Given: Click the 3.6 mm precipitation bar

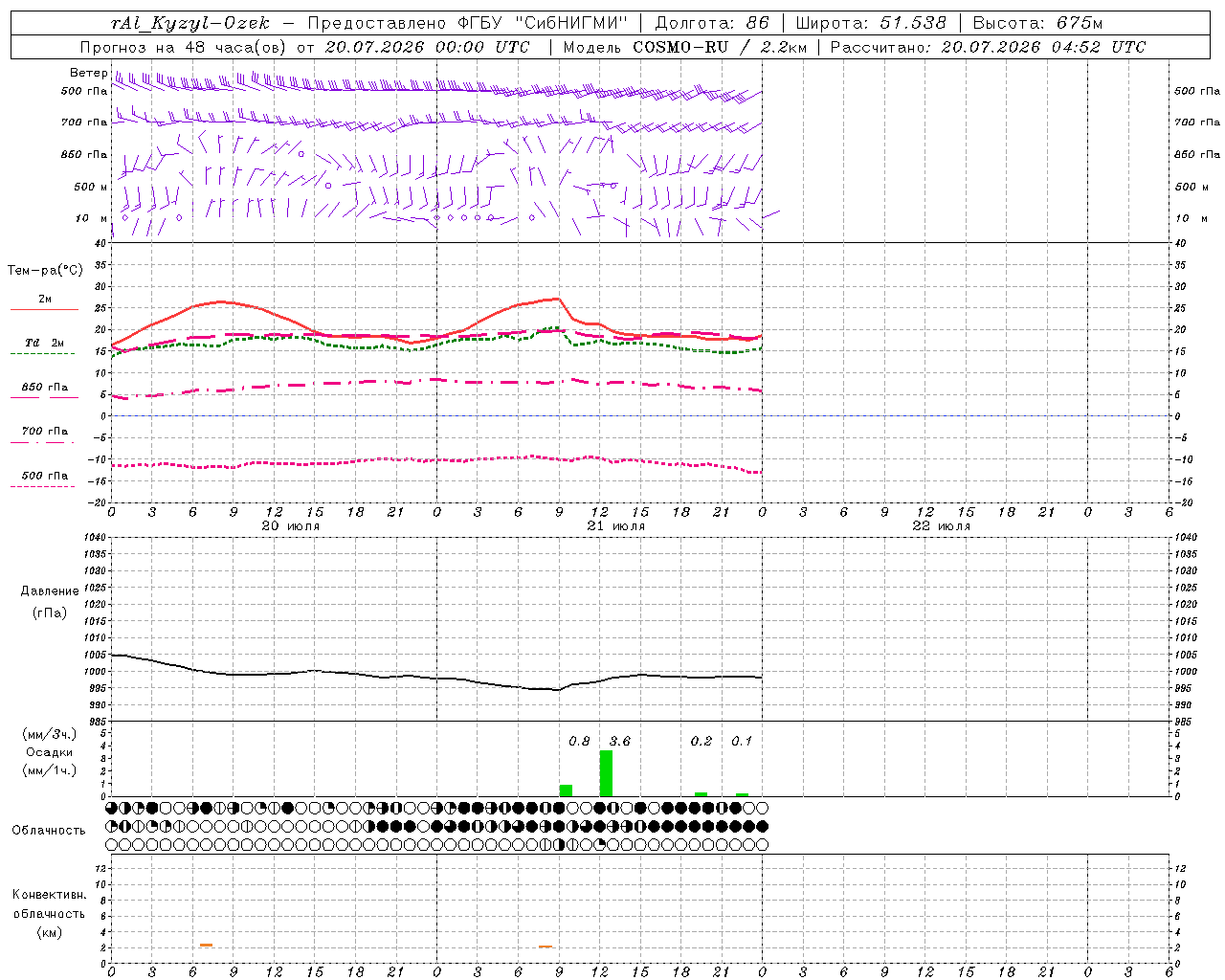Looking at the screenshot, I should 606,773.
